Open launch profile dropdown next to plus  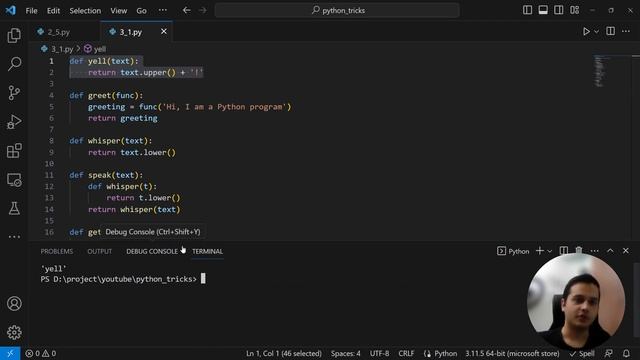pos(549,251)
